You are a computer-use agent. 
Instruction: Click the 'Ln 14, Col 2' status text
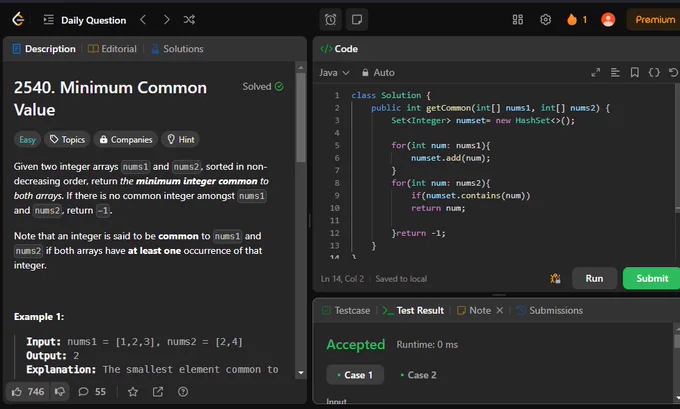(x=342, y=279)
